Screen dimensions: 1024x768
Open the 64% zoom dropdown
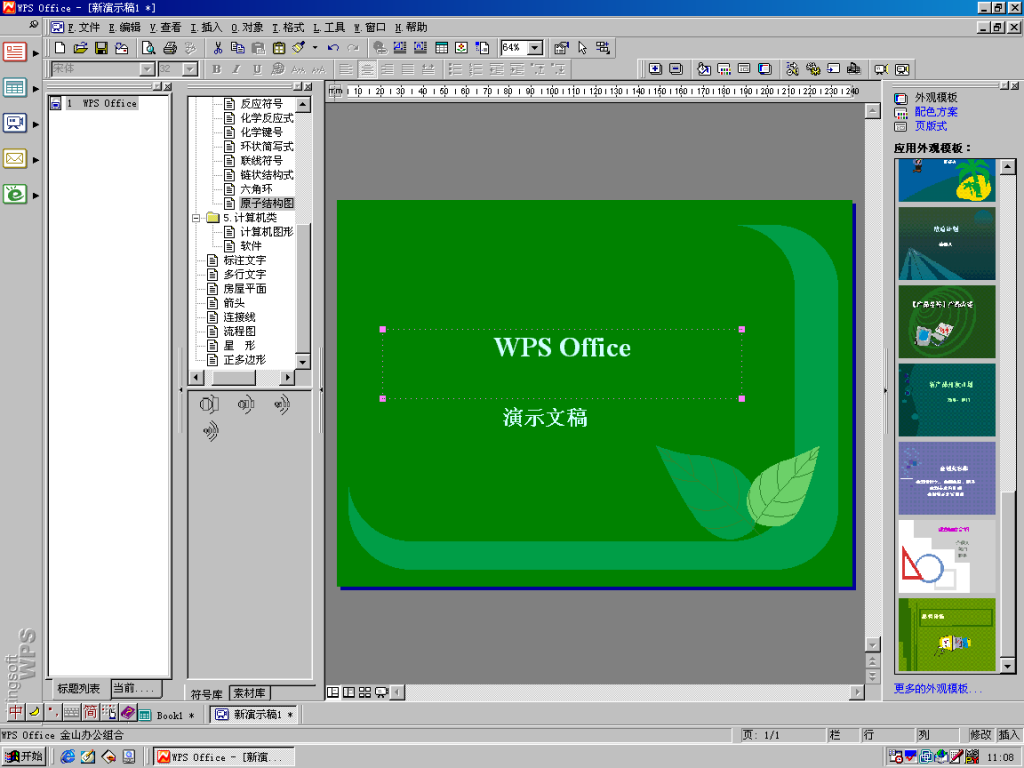click(536, 48)
